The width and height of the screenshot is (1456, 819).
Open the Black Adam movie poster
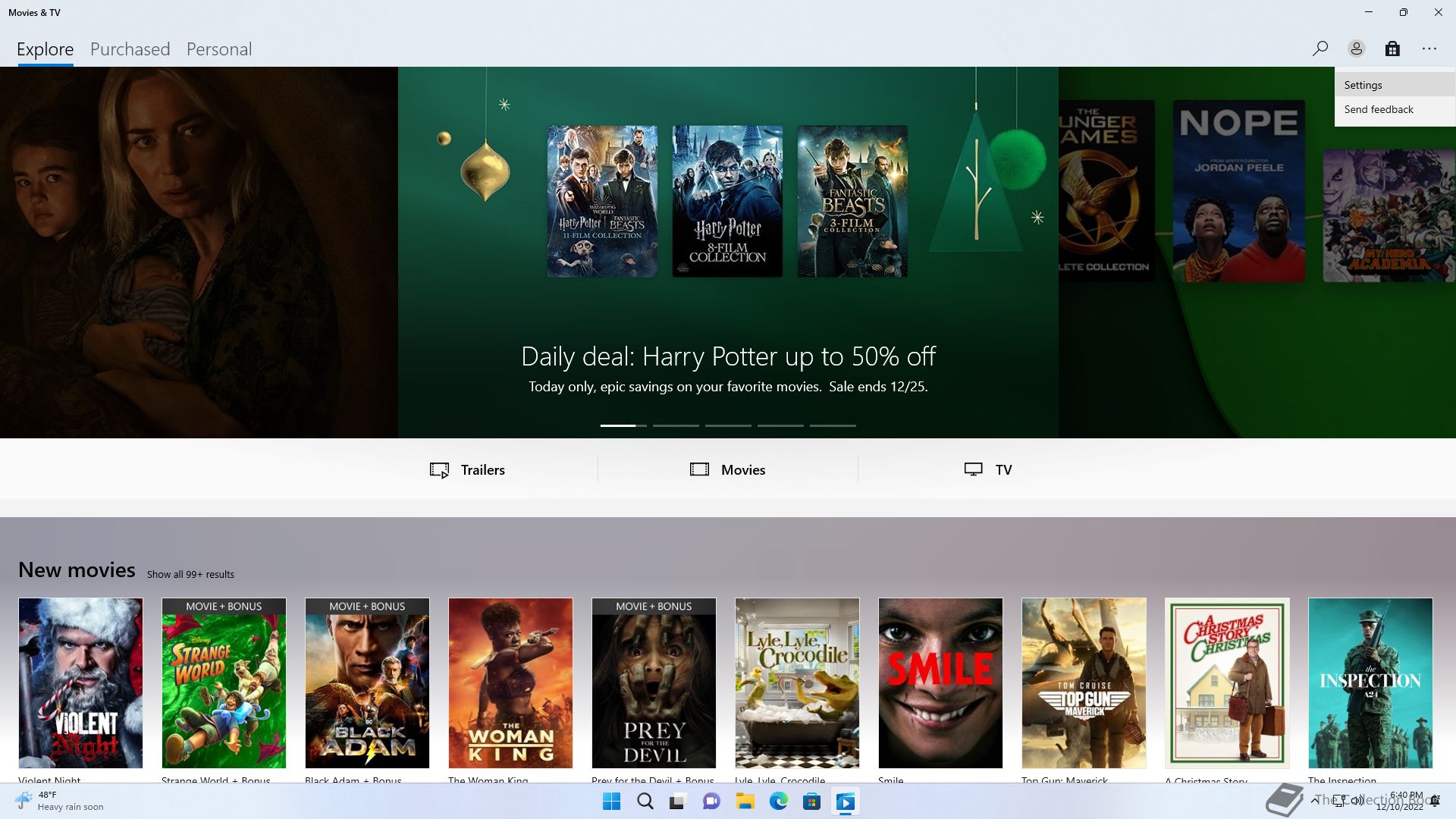367,682
